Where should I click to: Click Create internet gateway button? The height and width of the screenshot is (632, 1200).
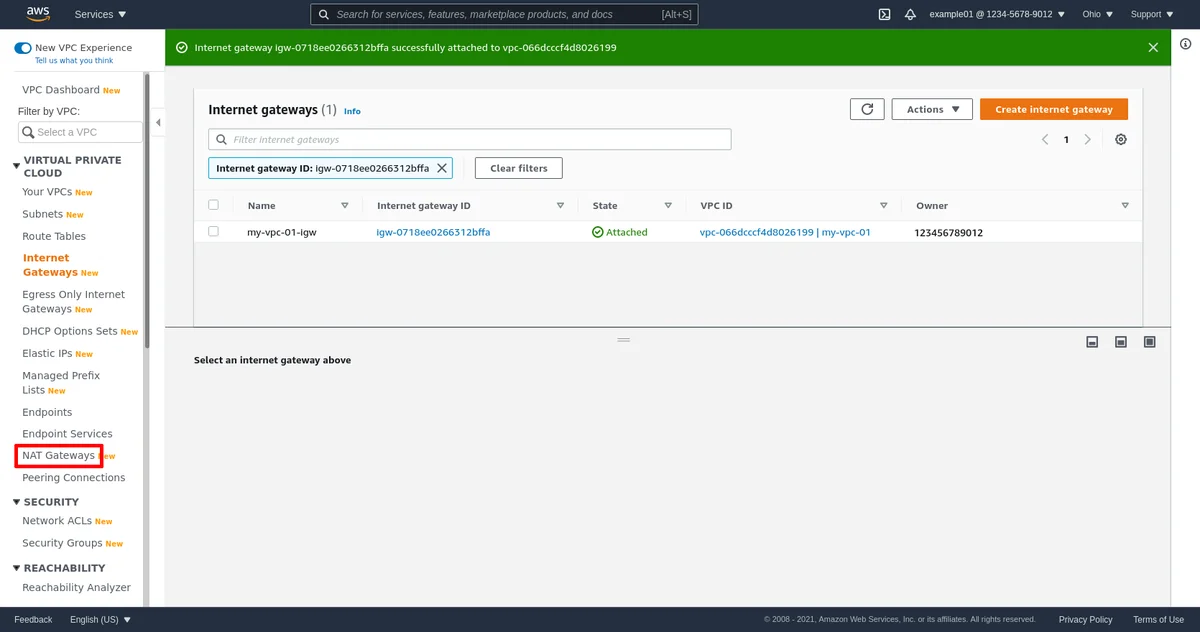[x=1053, y=109]
